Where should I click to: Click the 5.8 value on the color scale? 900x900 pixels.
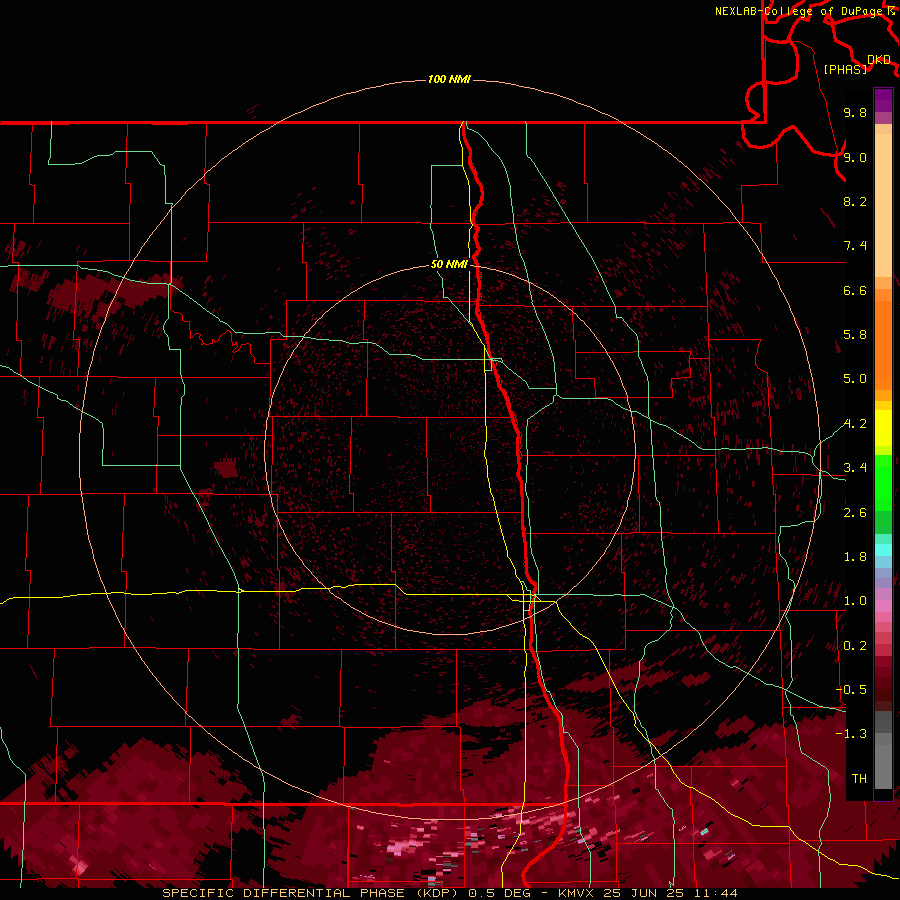coord(855,335)
